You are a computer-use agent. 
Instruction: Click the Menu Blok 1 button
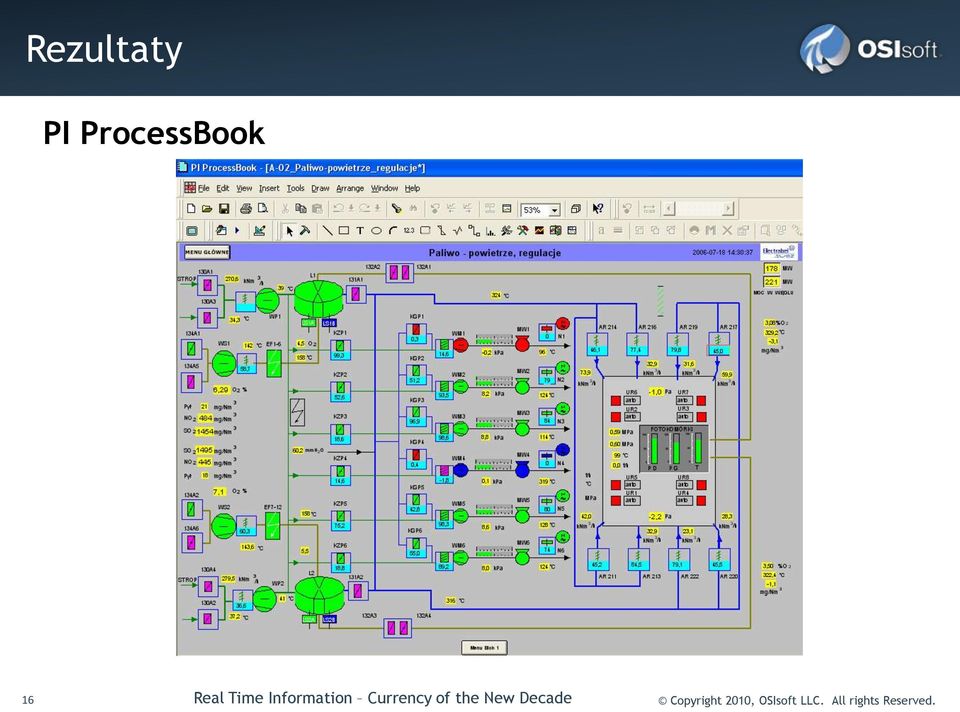484,647
